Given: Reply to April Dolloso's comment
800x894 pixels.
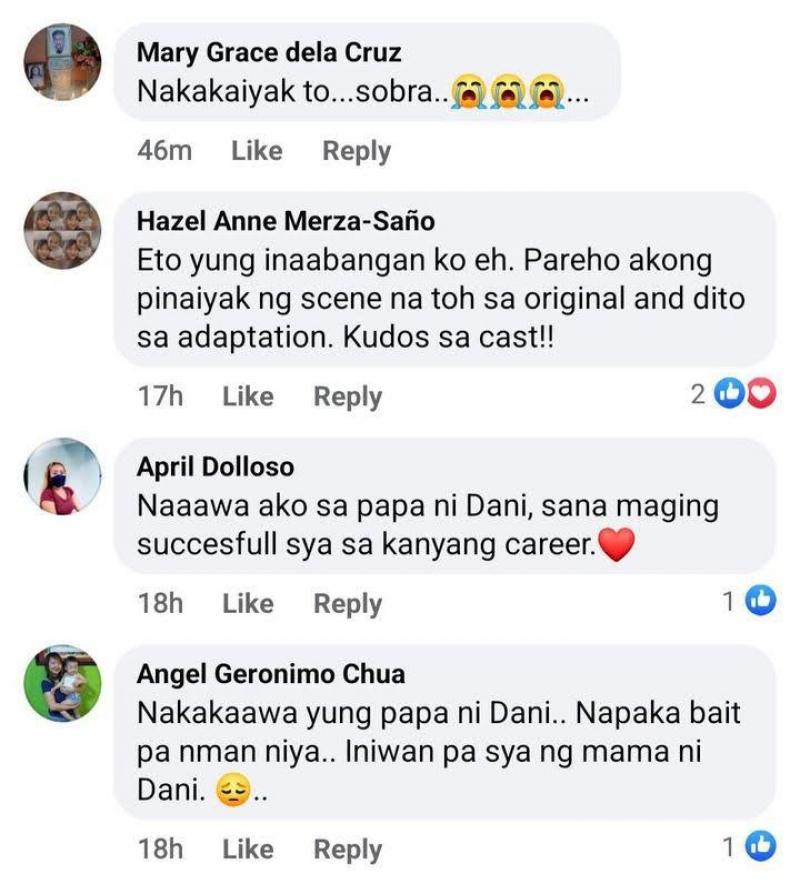Looking at the screenshot, I should [x=348, y=603].
